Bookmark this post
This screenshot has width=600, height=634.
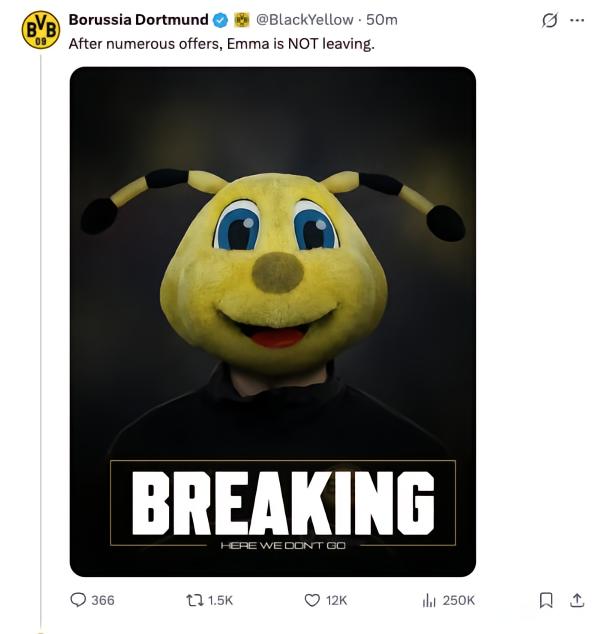(546, 600)
